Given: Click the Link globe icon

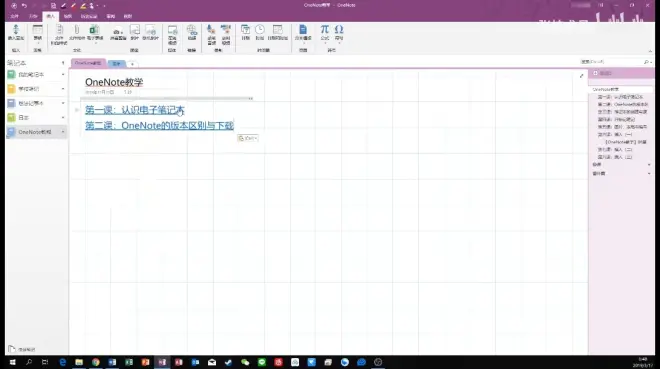Looking at the screenshot, I should click(192, 32).
